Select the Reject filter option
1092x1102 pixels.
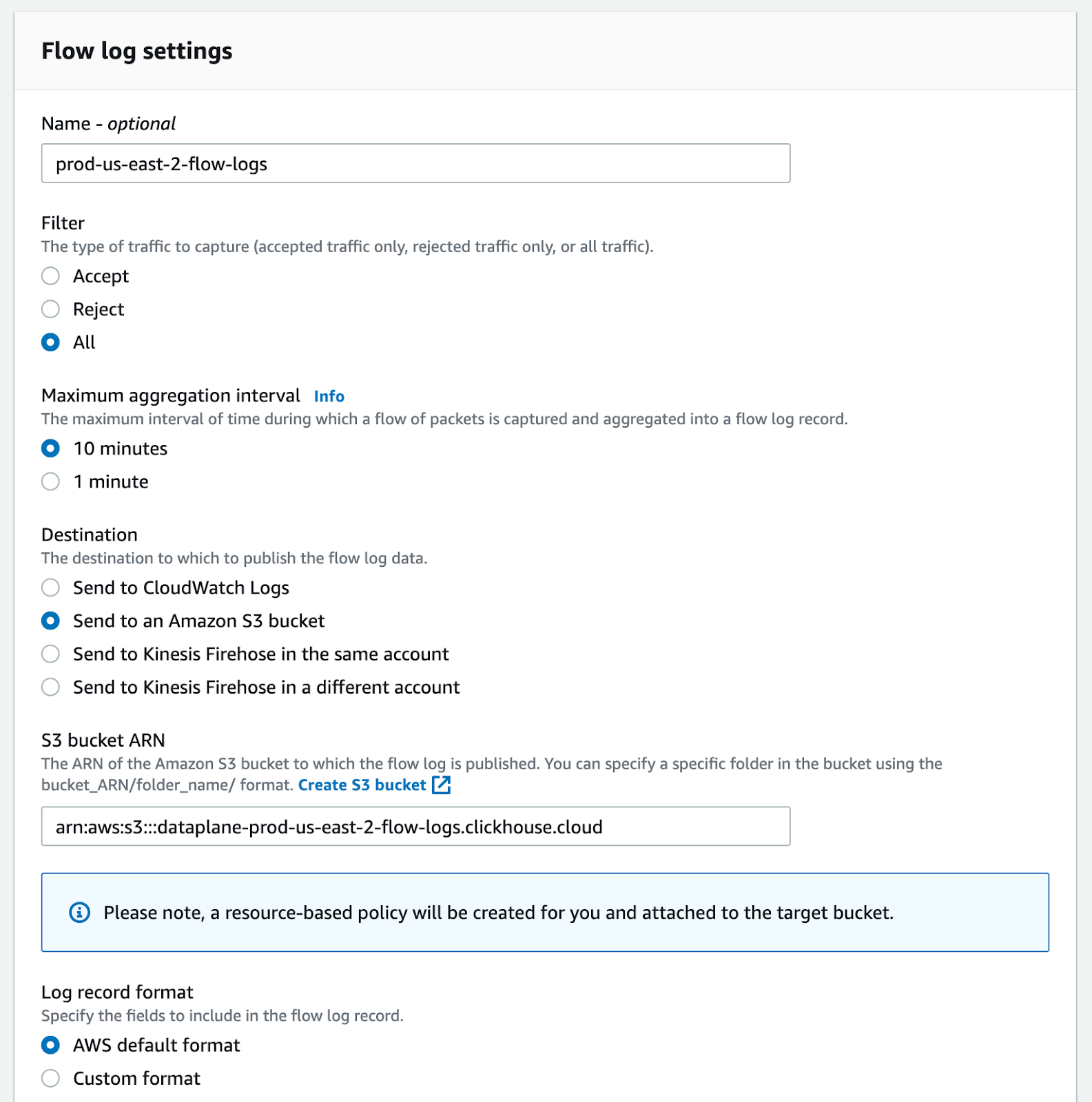[x=50, y=309]
